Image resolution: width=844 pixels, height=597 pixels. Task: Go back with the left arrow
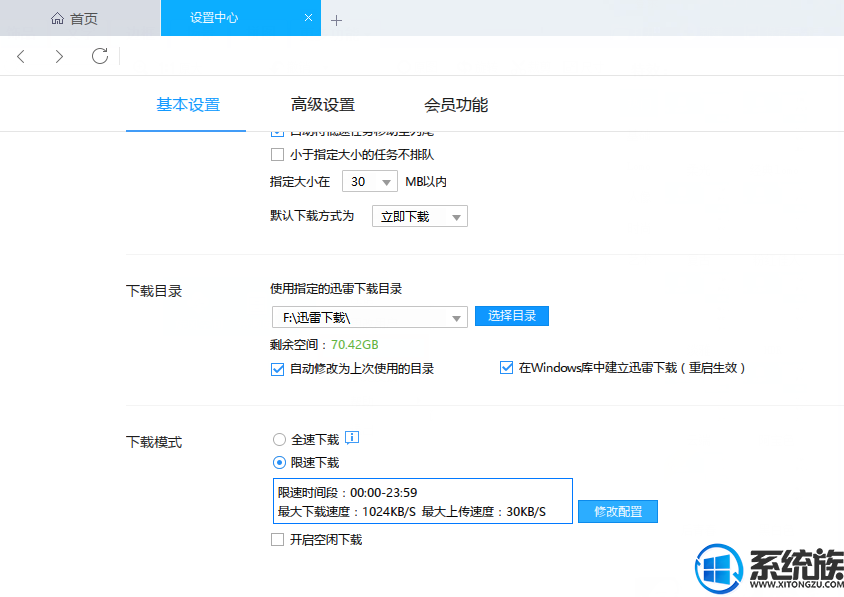pyautogui.click(x=21, y=57)
